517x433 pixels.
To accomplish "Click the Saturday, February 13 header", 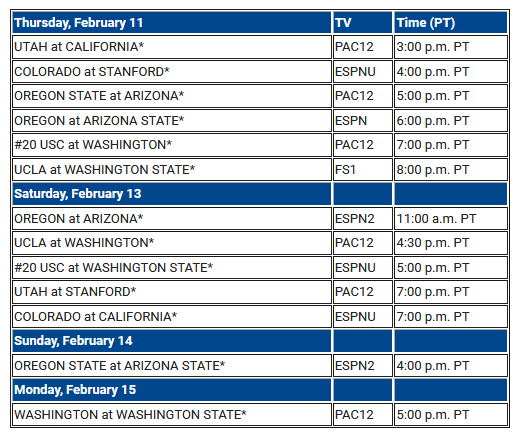I will click(x=172, y=194).
